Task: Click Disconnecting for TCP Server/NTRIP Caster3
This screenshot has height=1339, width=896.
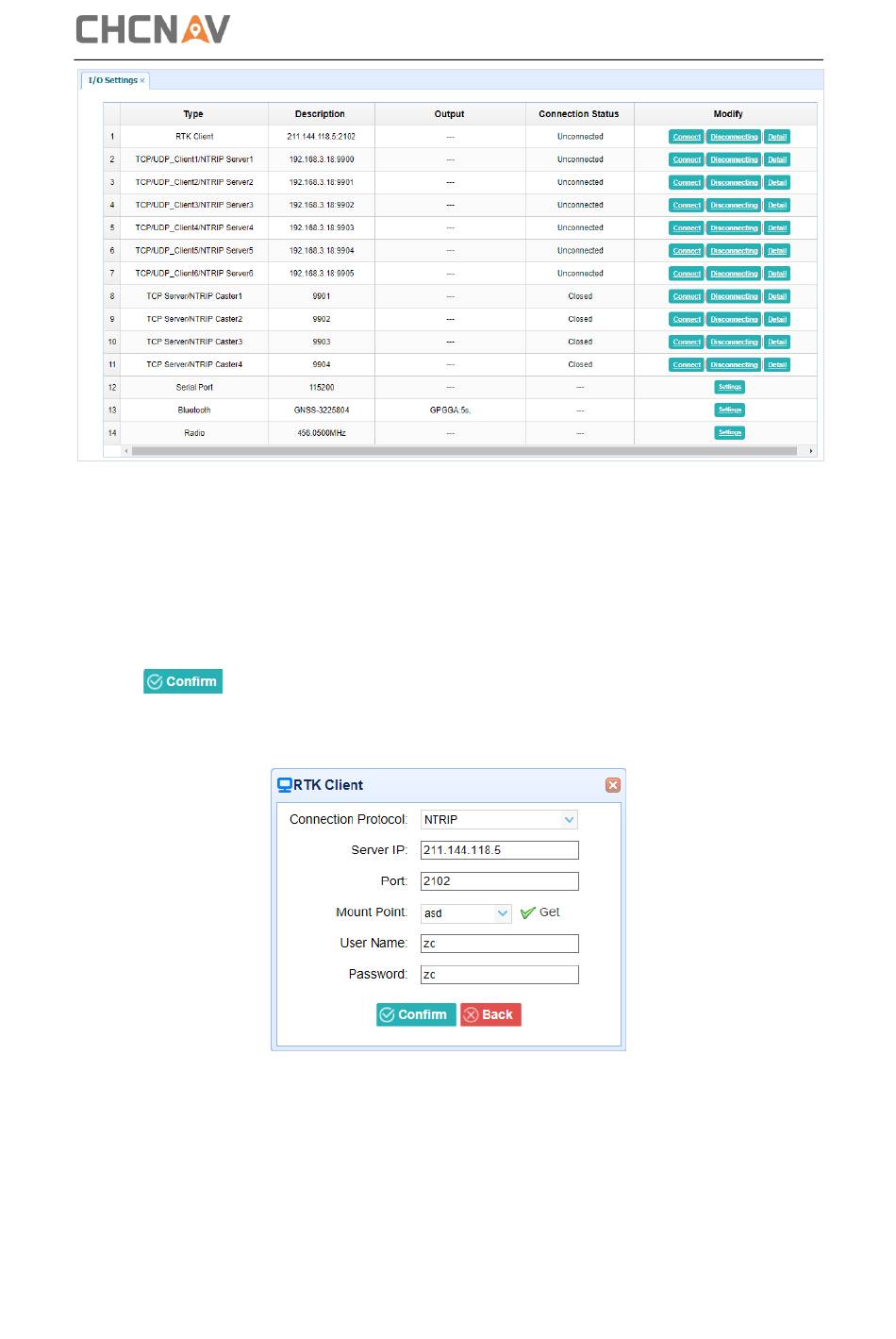Action: (734, 342)
